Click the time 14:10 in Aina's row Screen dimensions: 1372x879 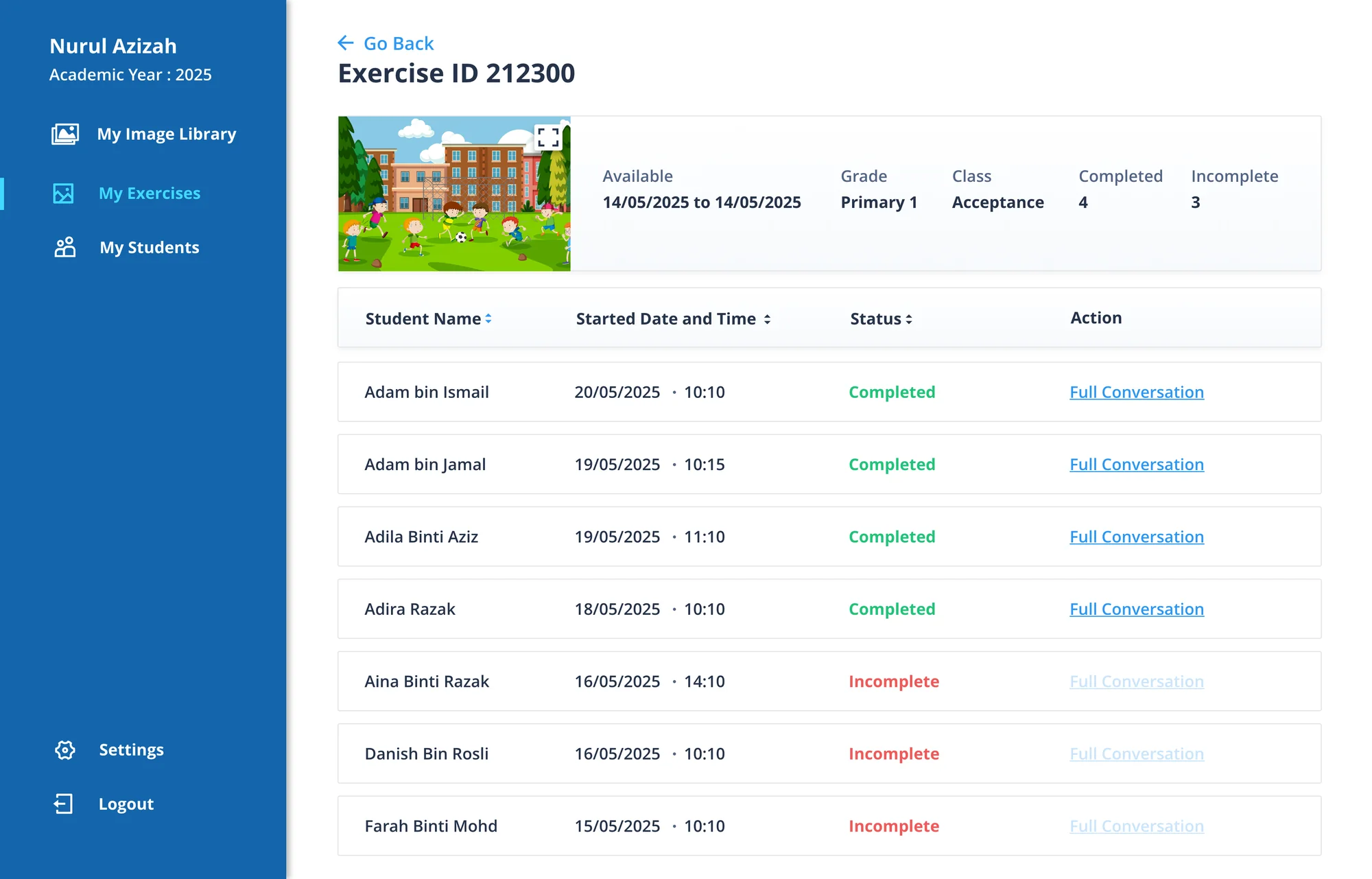(x=705, y=681)
